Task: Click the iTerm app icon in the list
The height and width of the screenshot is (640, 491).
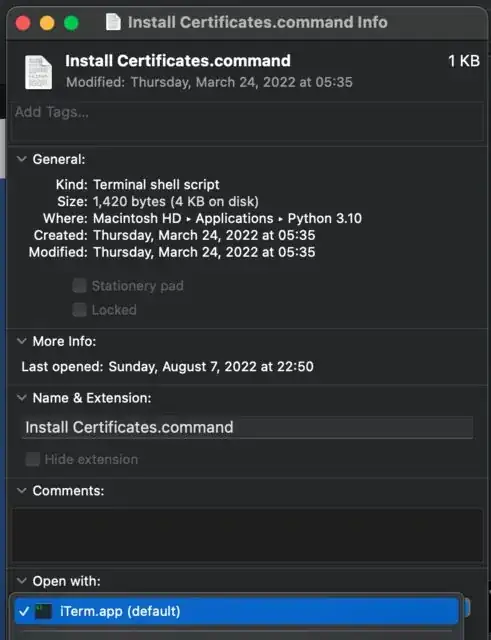Action: [x=43, y=611]
